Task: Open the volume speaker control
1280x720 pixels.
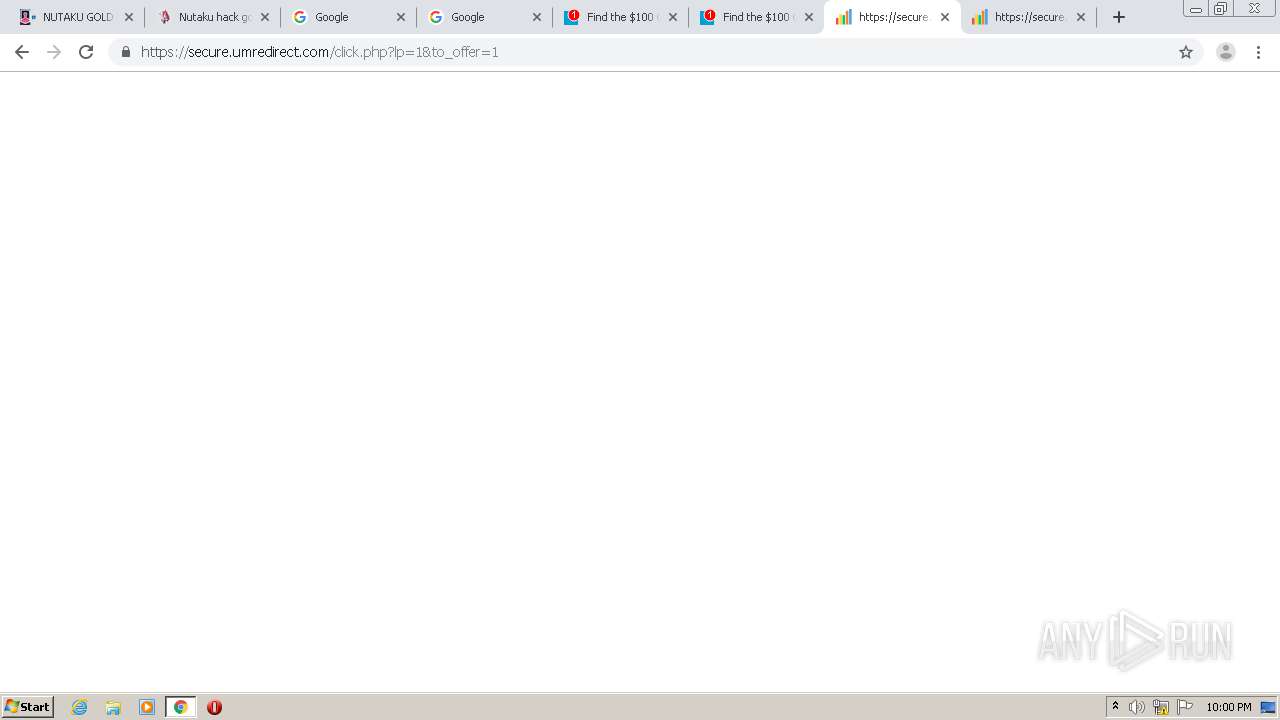Action: [1137, 707]
